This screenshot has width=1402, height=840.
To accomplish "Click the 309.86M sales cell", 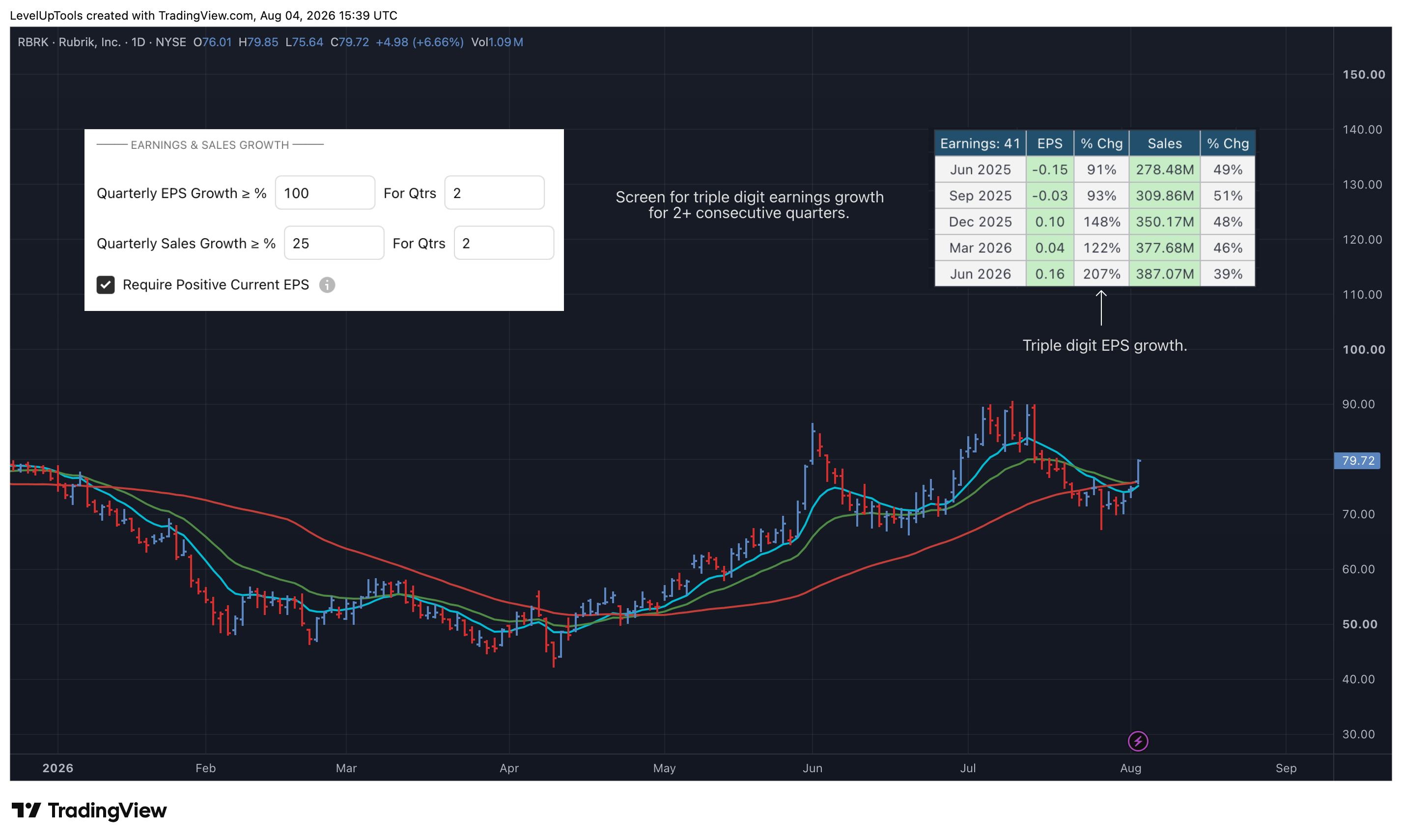I will (x=1164, y=196).
